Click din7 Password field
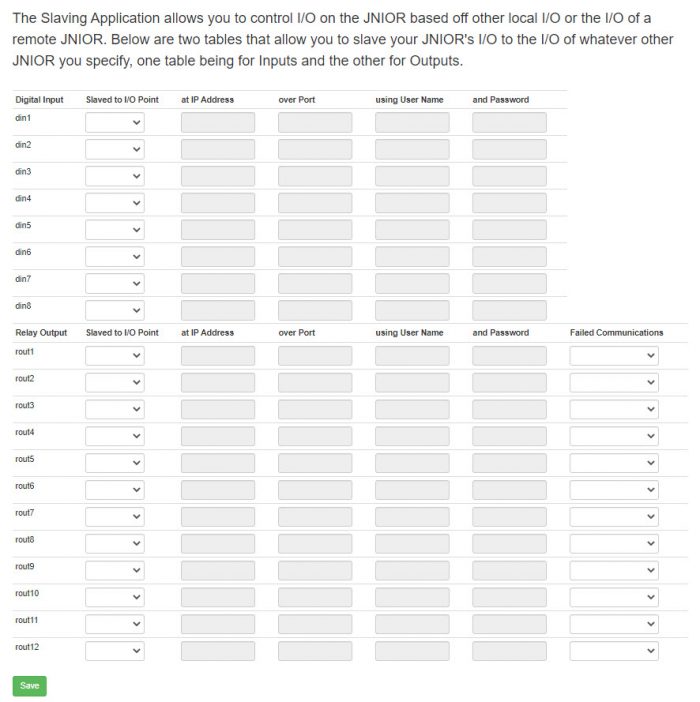This screenshot has width=700, height=702. tap(509, 284)
